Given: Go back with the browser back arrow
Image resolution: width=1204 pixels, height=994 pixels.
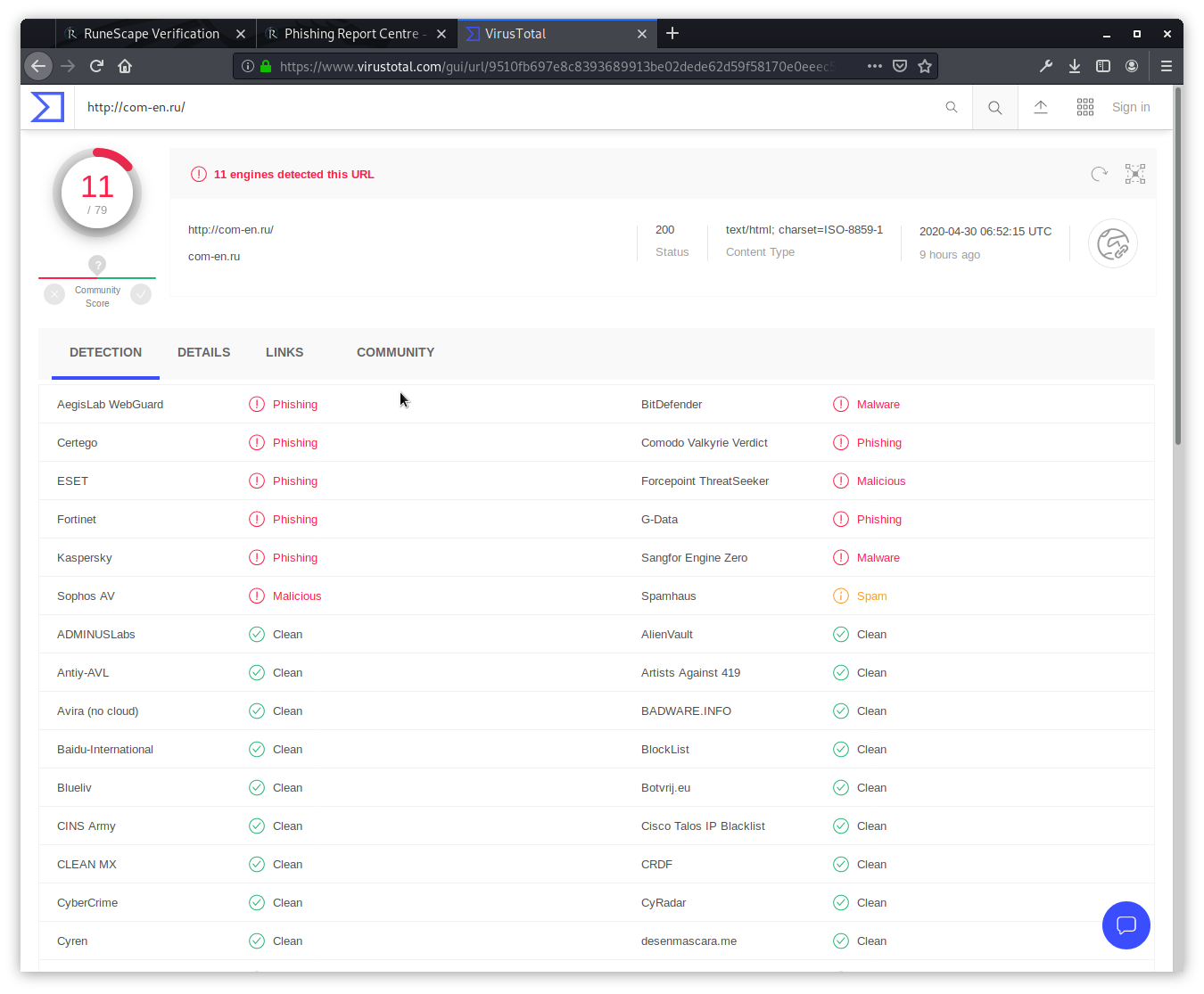Looking at the screenshot, I should pyautogui.click(x=38, y=66).
